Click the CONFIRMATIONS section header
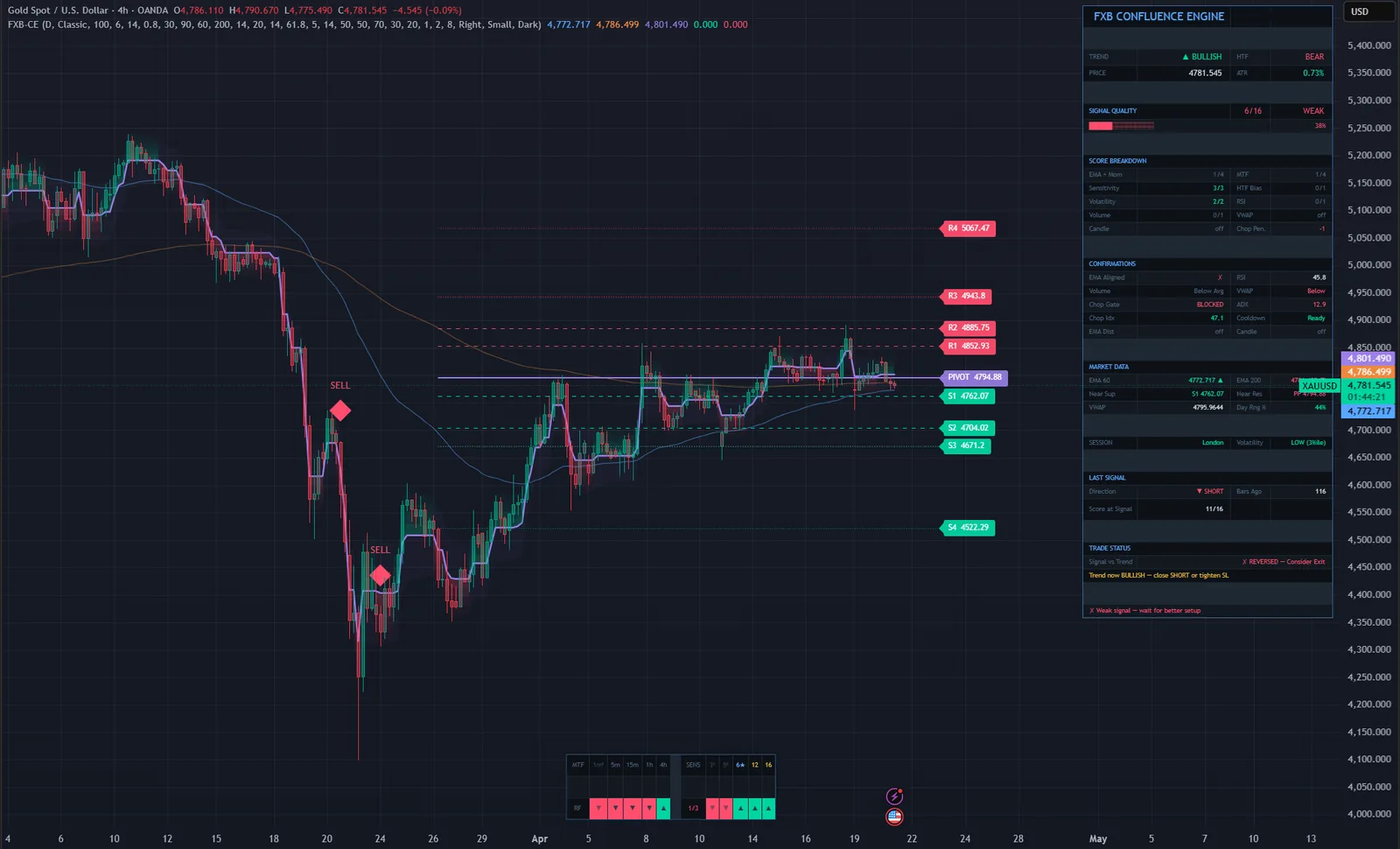This screenshot has width=1400, height=849. [1112, 263]
